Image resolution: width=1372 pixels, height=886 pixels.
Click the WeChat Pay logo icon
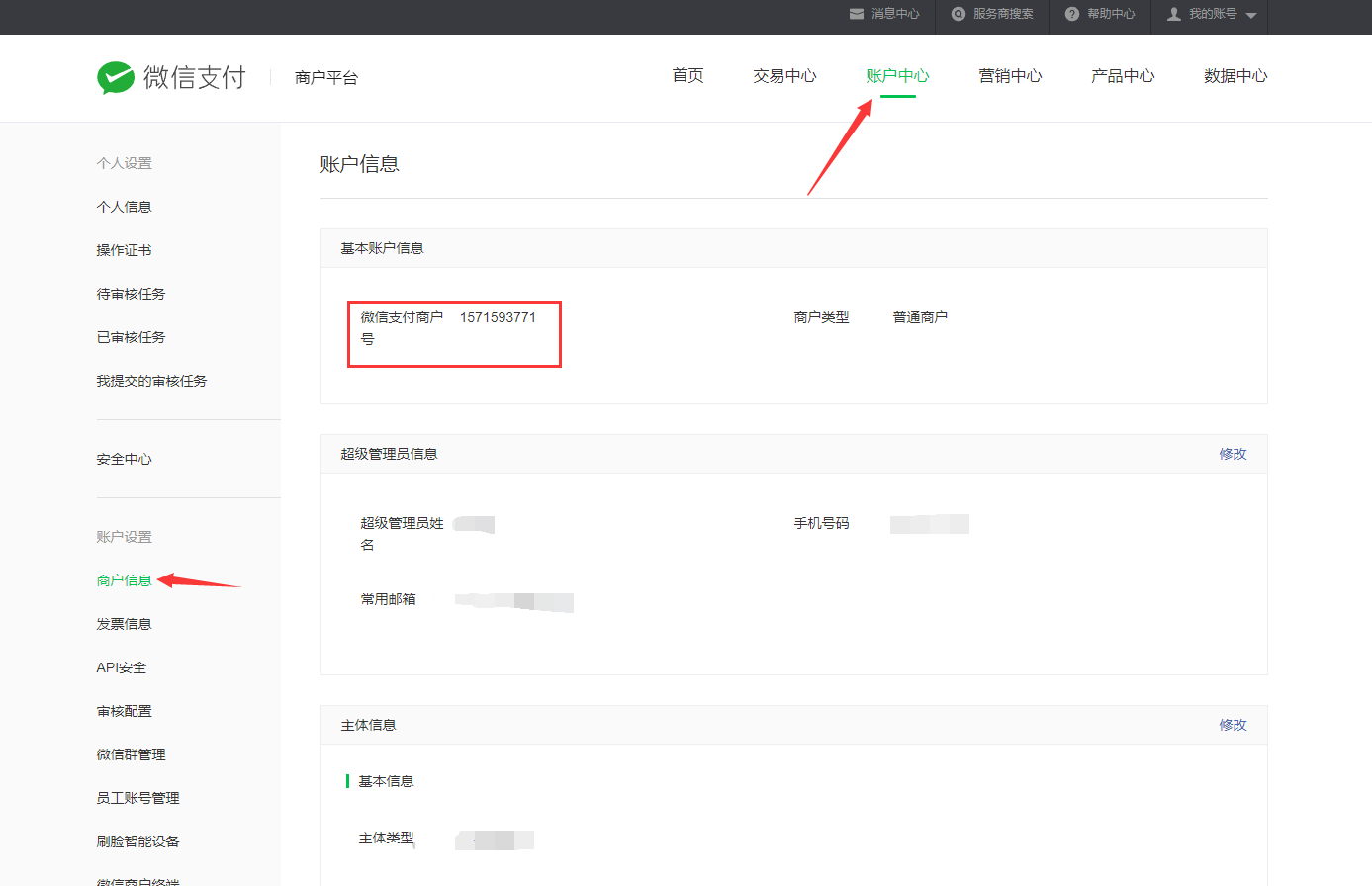coord(116,77)
